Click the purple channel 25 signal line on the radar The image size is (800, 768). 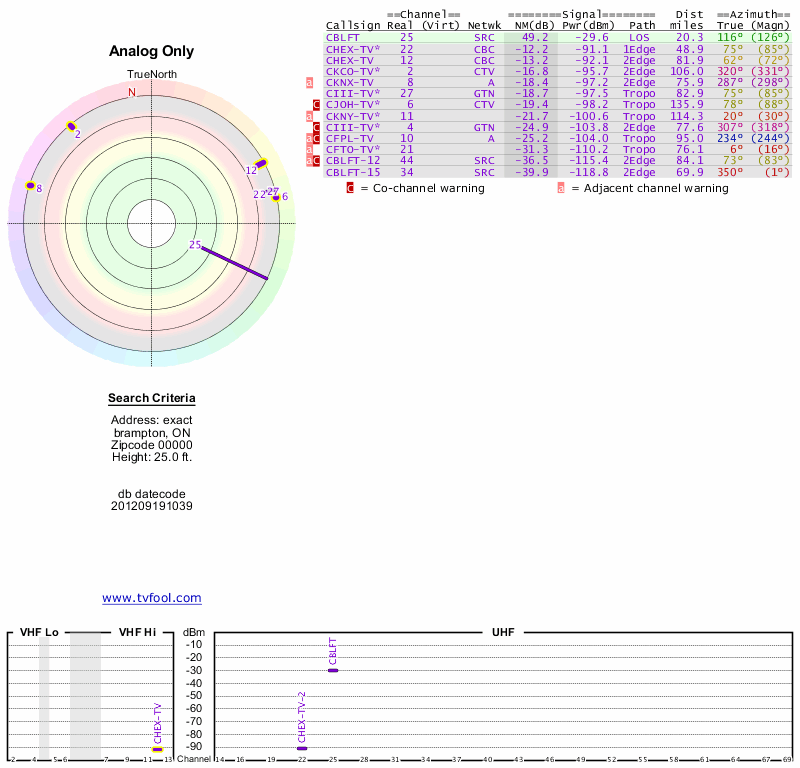(x=236, y=263)
